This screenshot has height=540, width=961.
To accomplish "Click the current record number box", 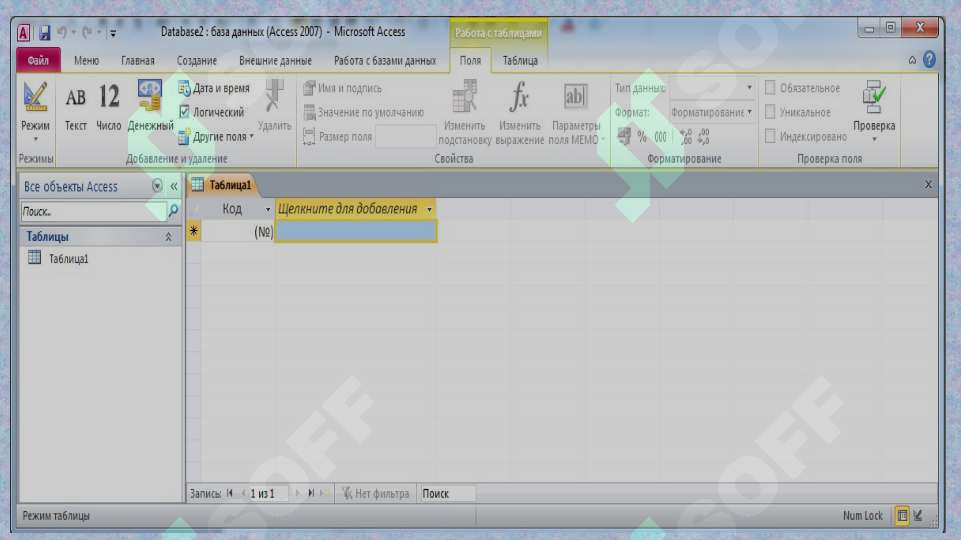I will [268, 493].
